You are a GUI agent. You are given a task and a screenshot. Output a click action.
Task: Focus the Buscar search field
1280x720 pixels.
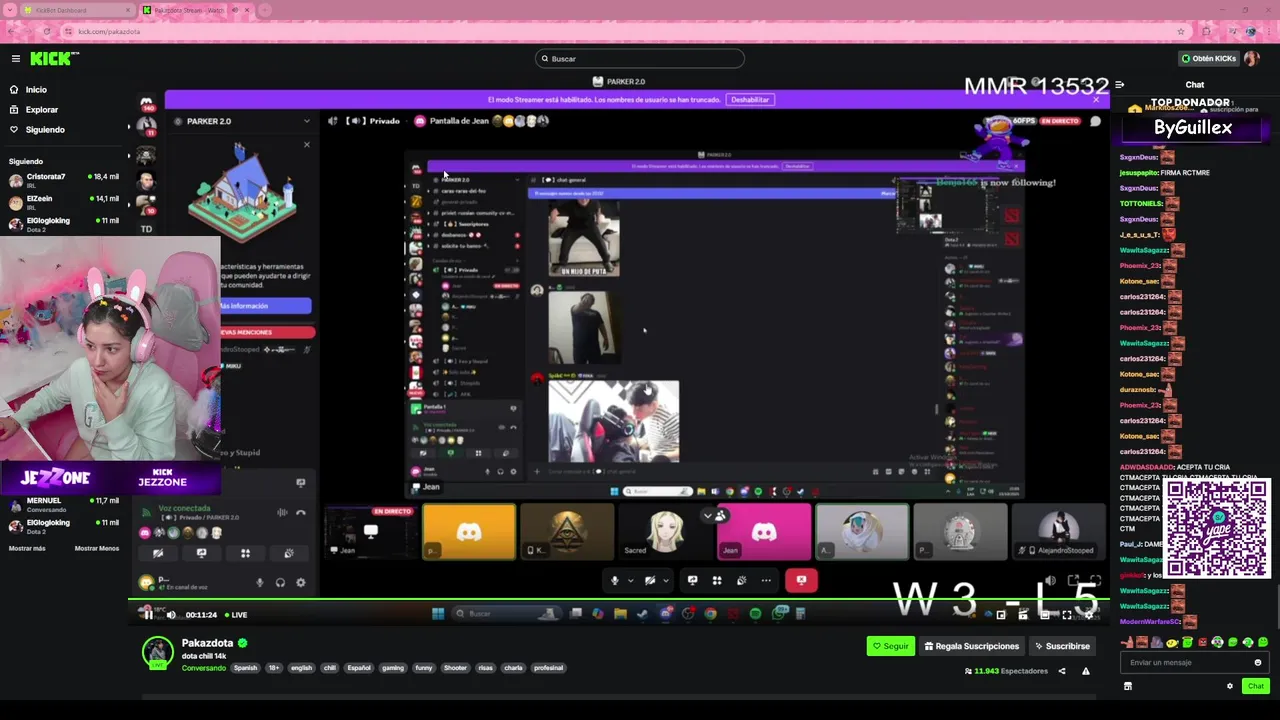640,59
